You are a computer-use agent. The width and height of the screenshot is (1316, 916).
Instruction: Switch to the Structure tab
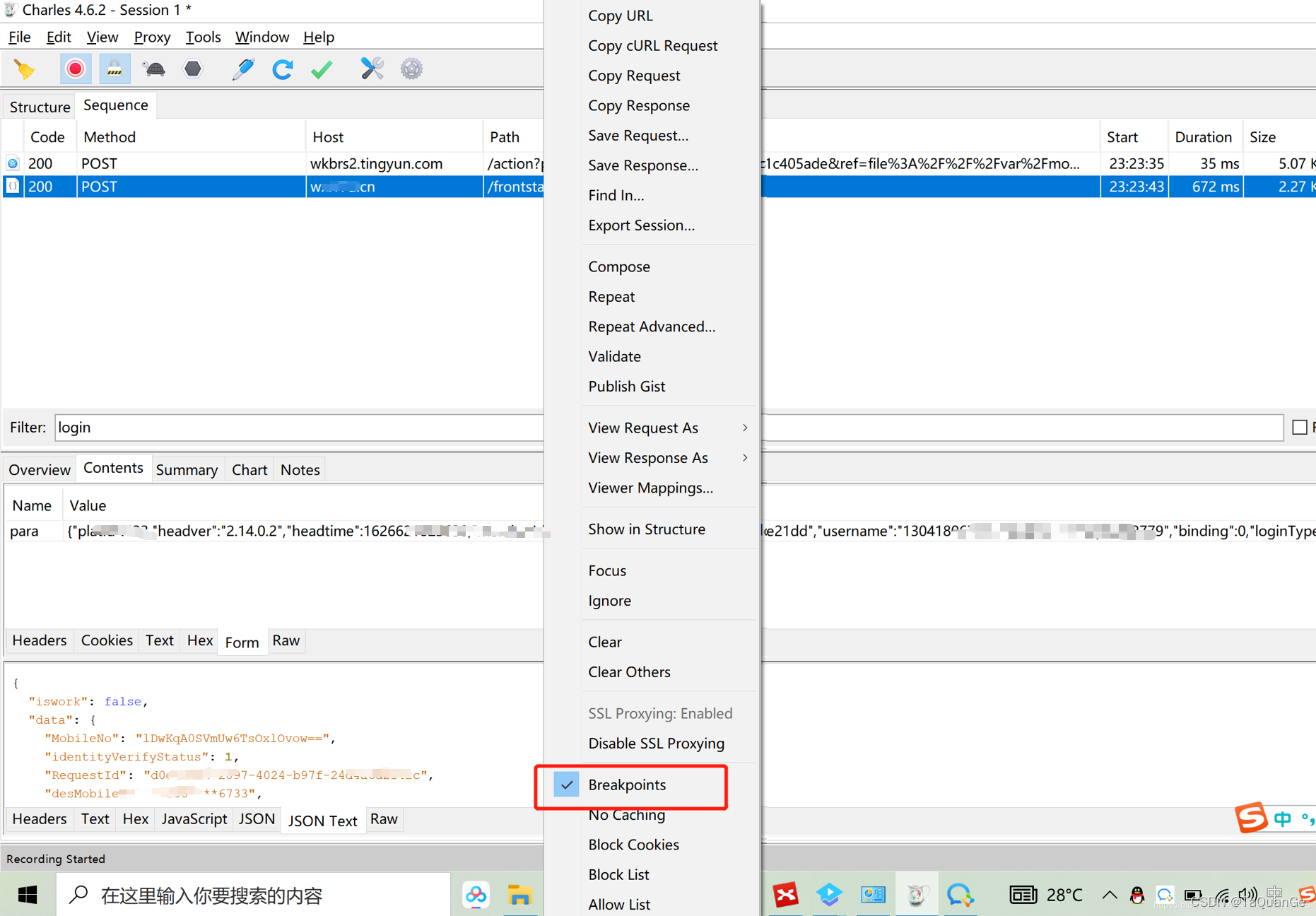pos(40,107)
